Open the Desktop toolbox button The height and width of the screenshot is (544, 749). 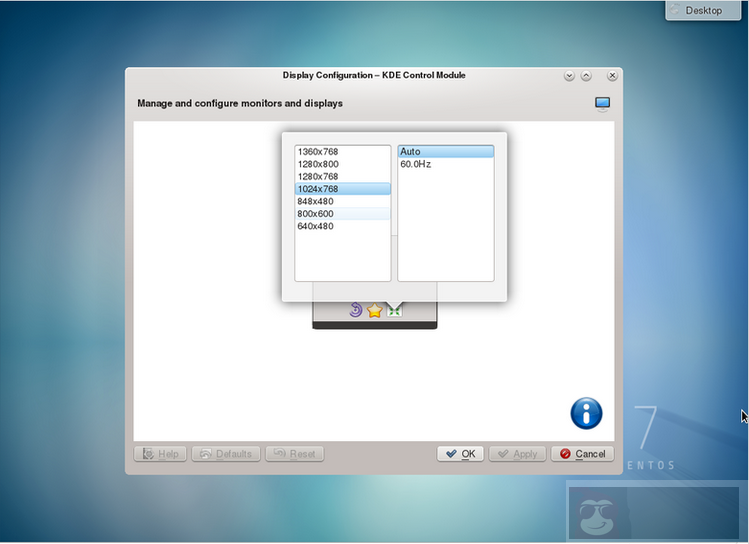tap(703, 11)
